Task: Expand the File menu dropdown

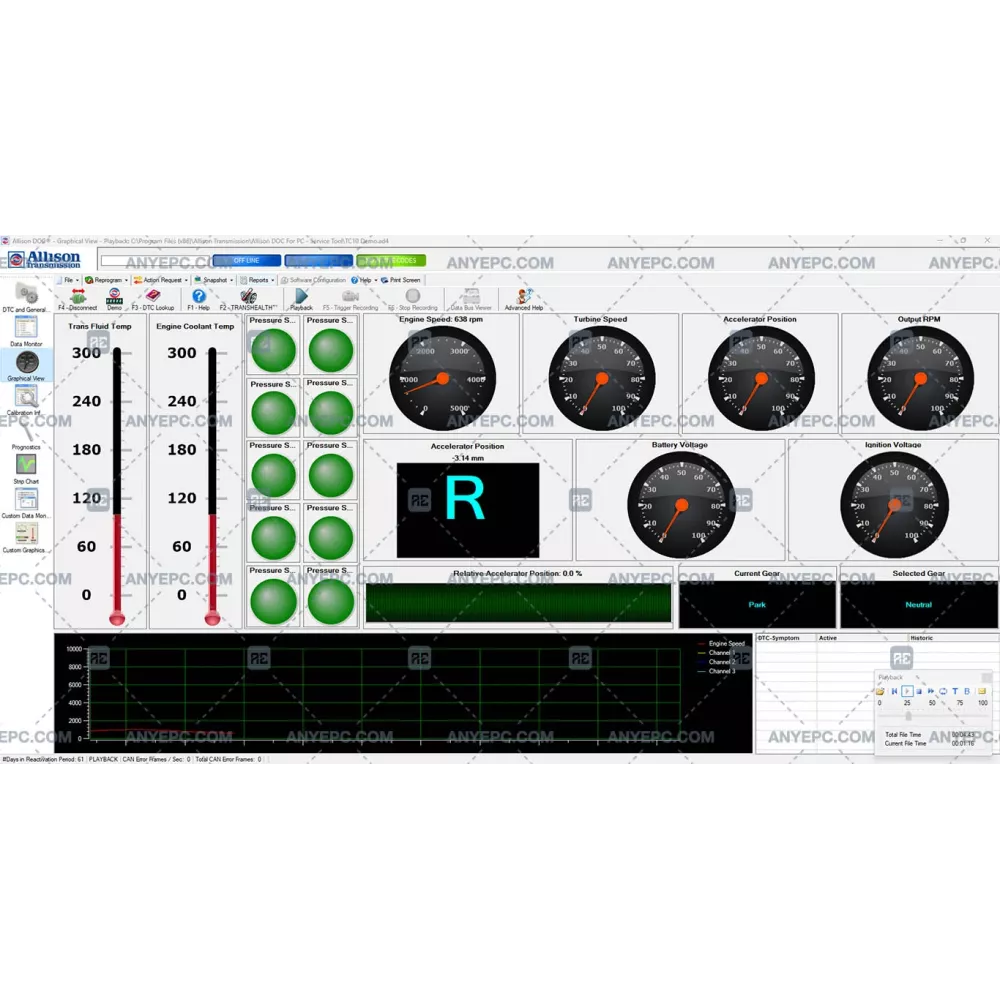Action: coord(68,280)
